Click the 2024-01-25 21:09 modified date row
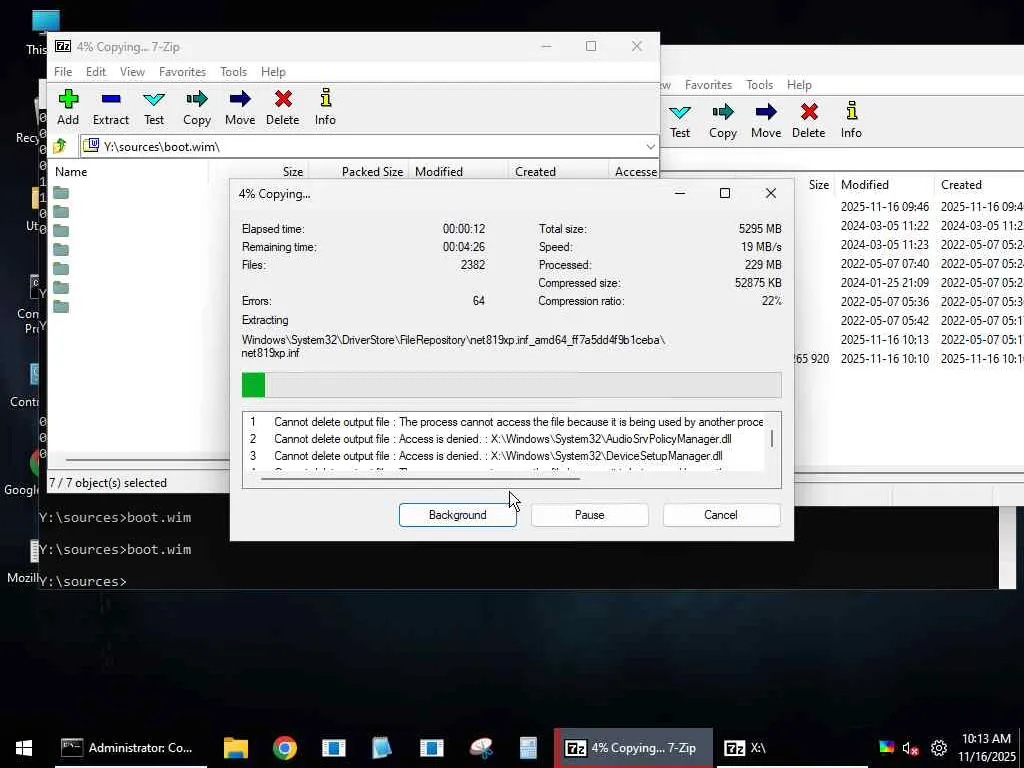 (x=884, y=283)
